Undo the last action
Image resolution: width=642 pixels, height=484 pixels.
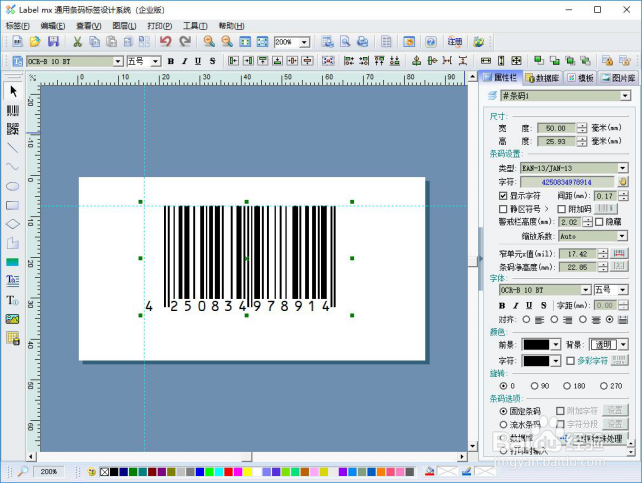pyautogui.click(x=166, y=41)
